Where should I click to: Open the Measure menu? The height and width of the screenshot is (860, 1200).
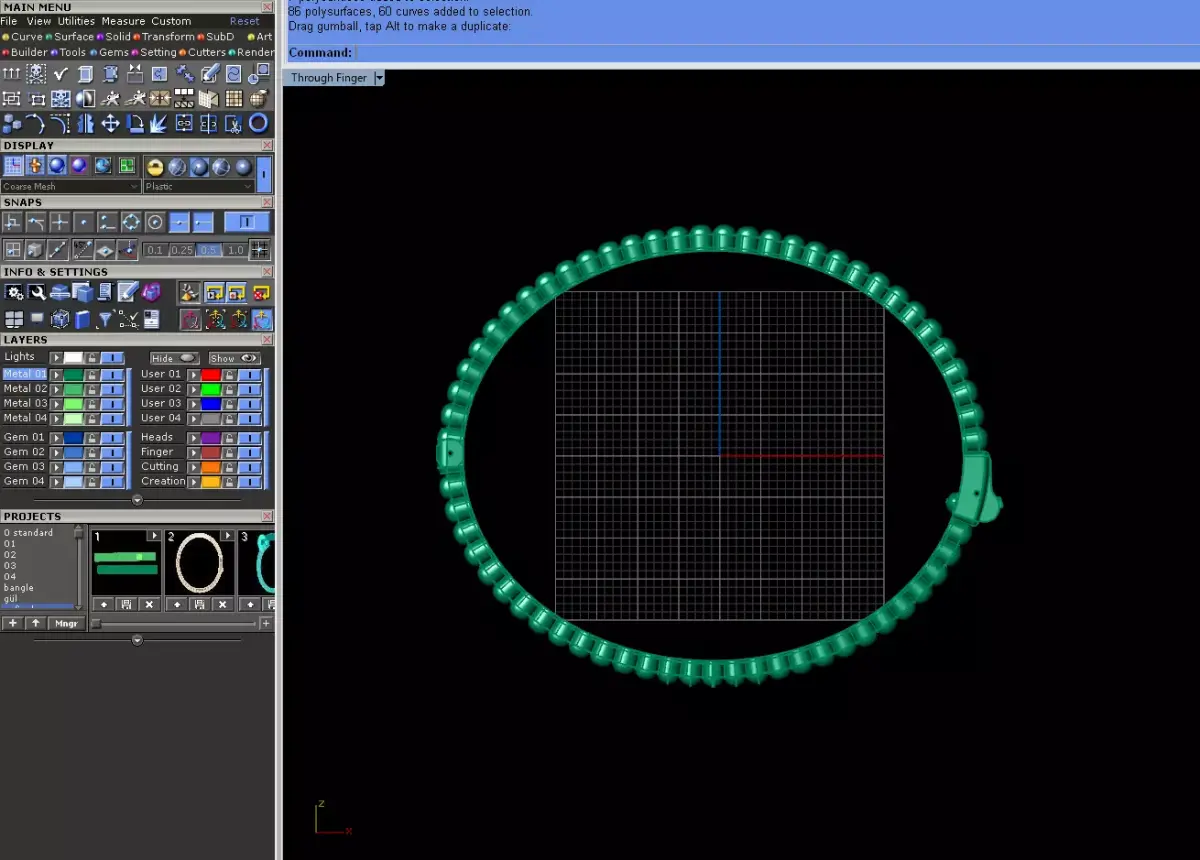point(123,21)
